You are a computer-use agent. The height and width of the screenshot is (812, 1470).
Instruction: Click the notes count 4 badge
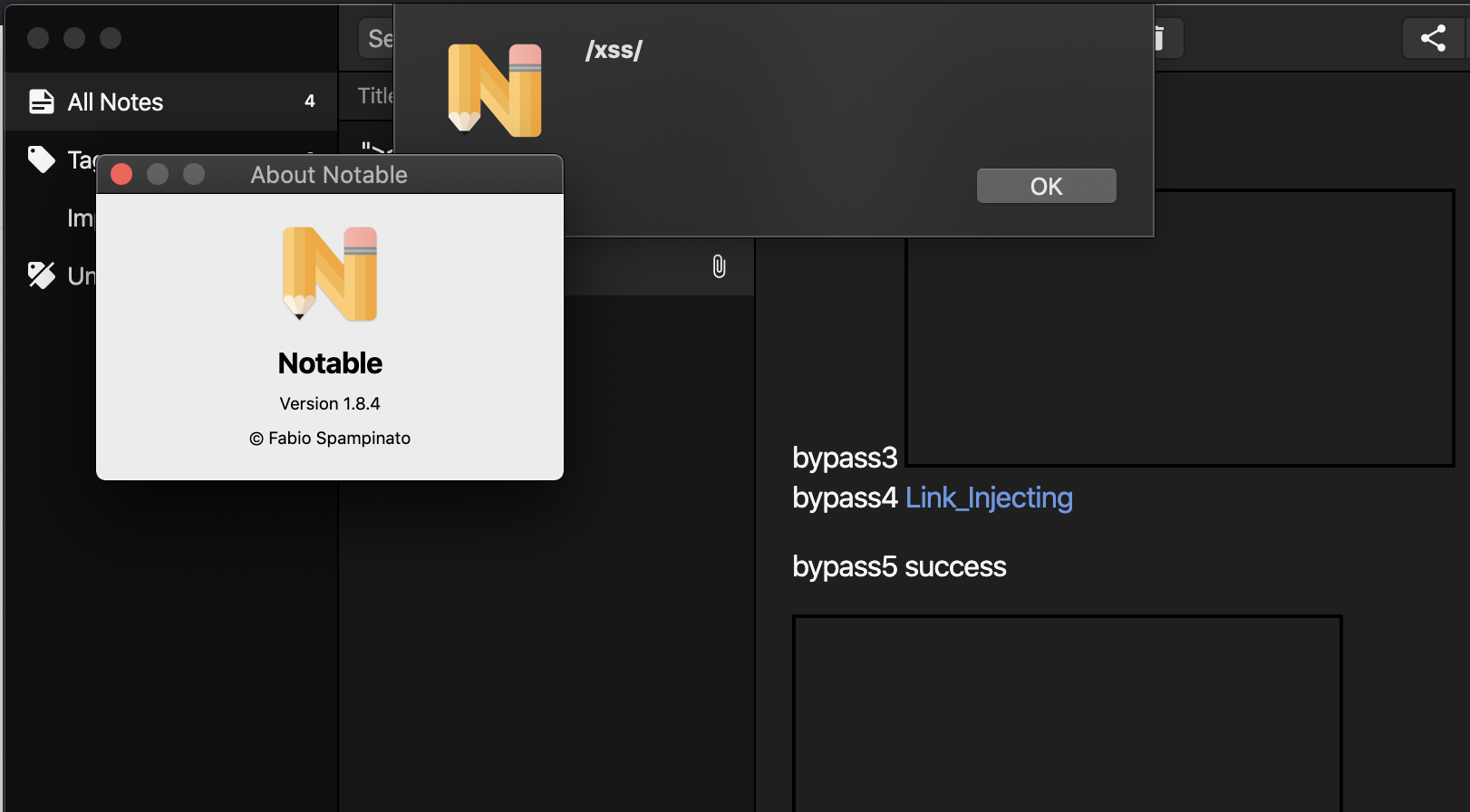310,101
